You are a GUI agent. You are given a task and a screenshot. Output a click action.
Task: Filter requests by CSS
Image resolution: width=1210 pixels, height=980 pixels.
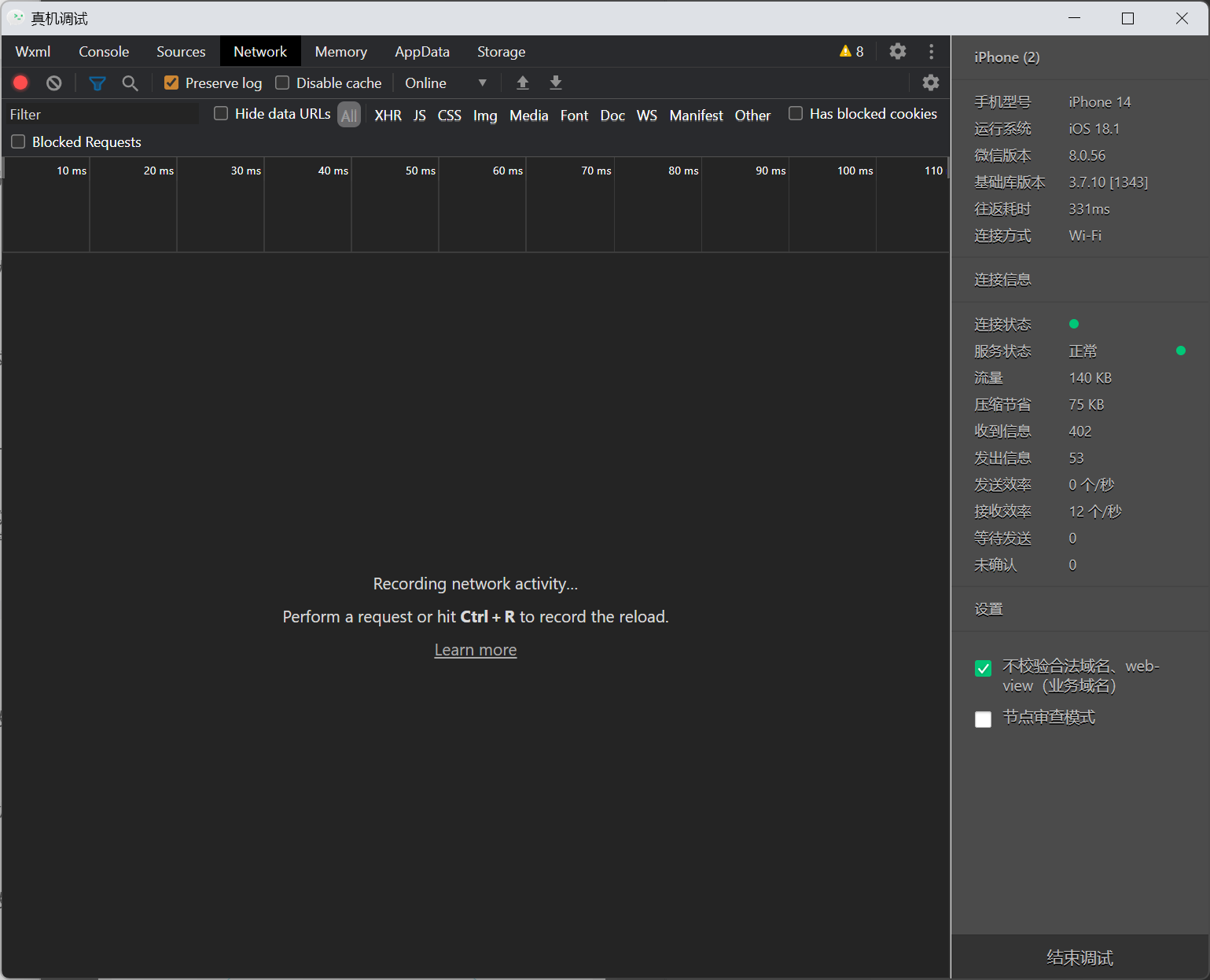click(x=450, y=115)
